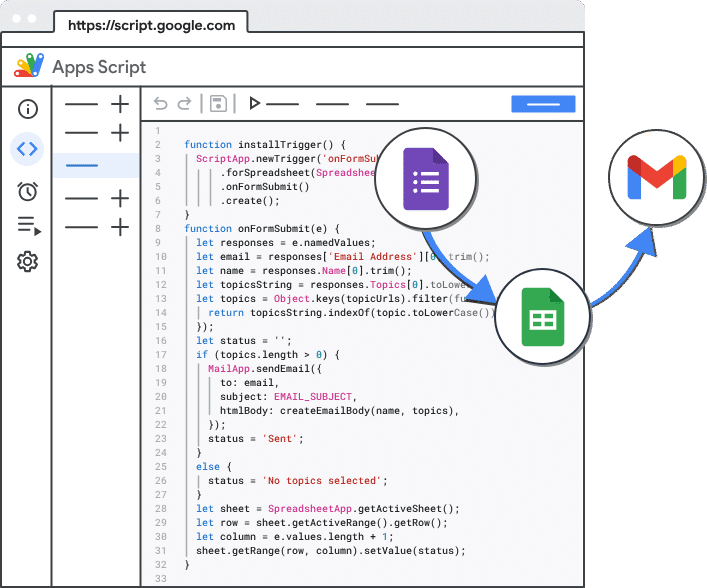Save project with the floppy disk icon
The image size is (707, 588).
tap(217, 103)
